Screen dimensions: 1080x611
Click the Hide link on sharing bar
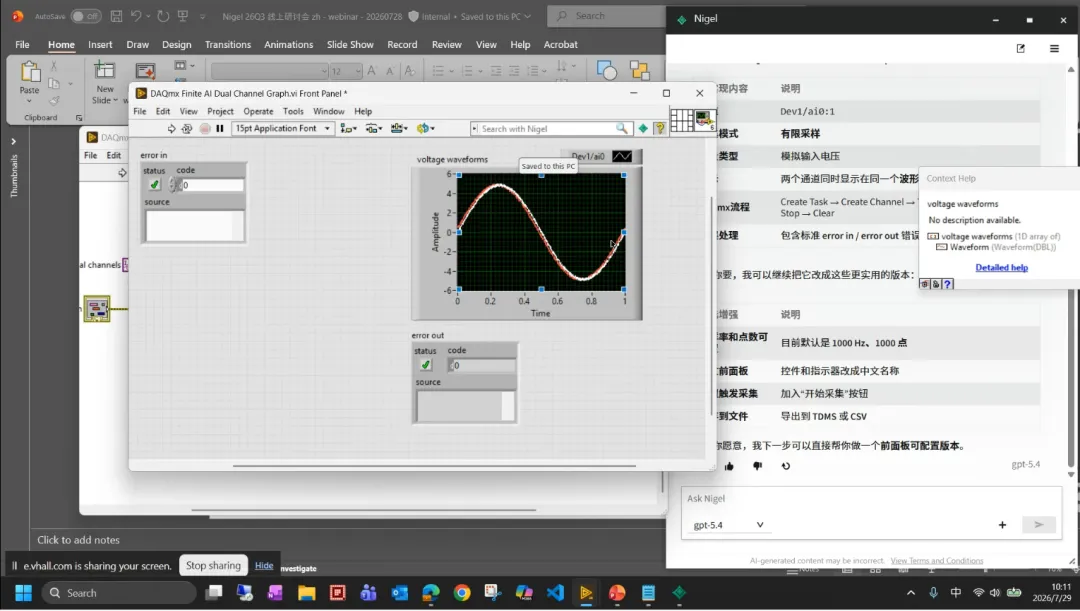pos(264,566)
